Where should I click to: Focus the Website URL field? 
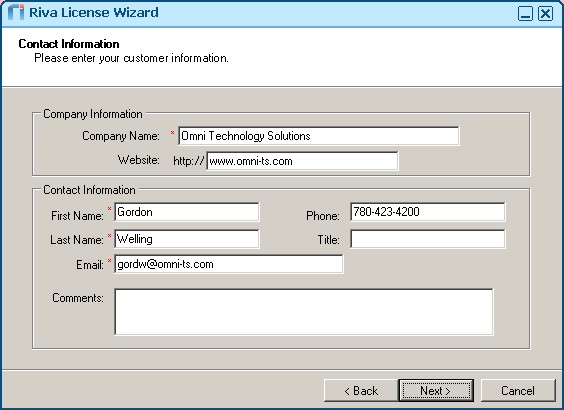pos(302,161)
